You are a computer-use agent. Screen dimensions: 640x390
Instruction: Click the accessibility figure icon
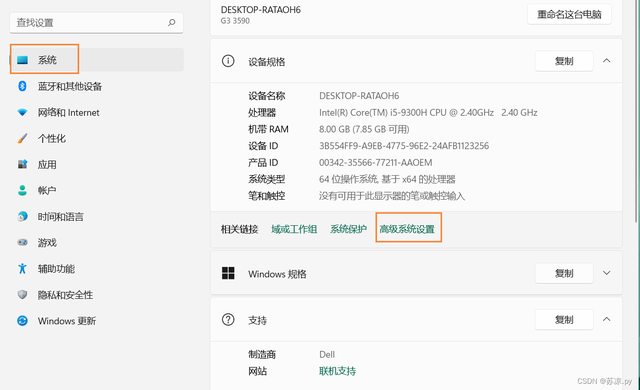(x=22, y=268)
